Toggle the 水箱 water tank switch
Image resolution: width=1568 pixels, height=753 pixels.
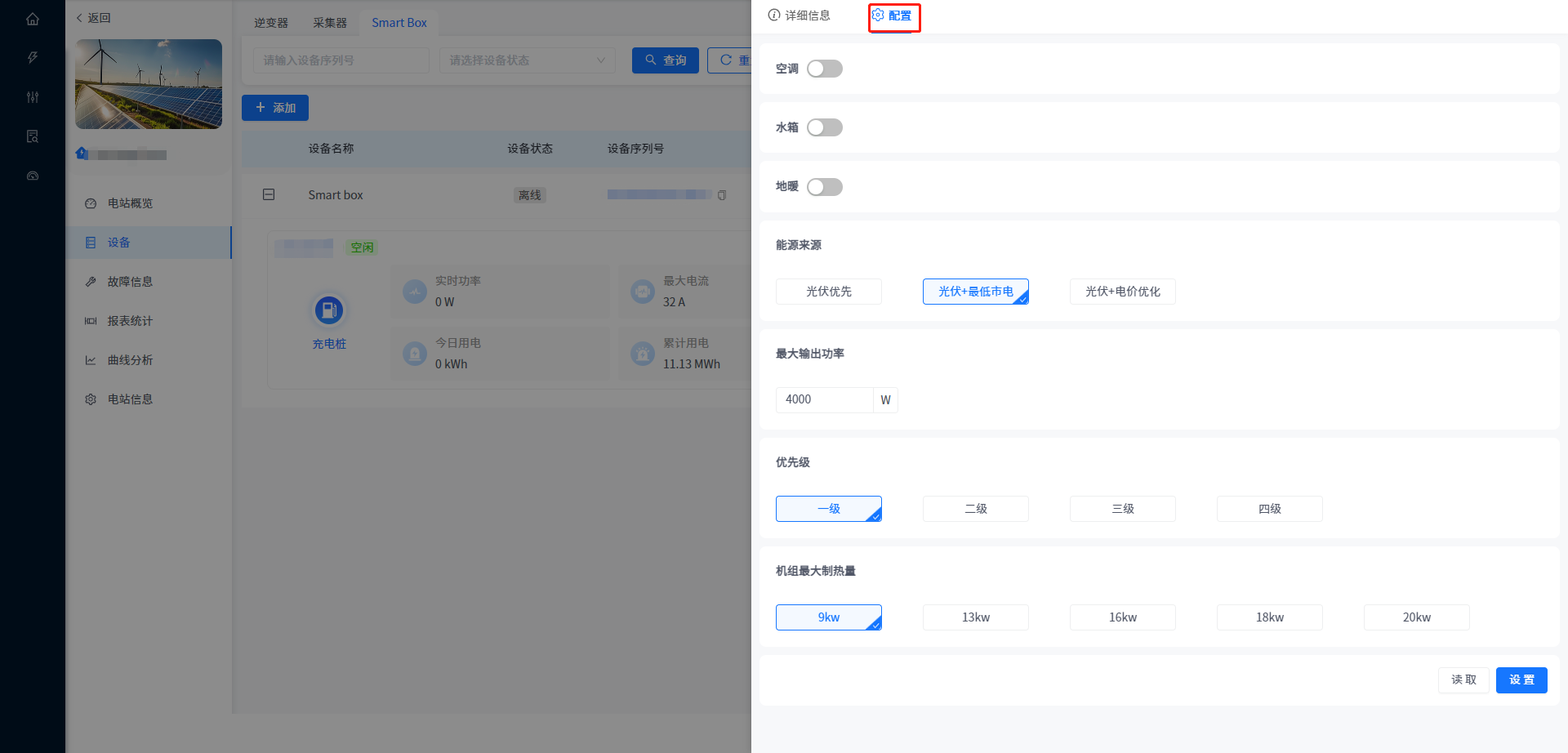pos(824,127)
